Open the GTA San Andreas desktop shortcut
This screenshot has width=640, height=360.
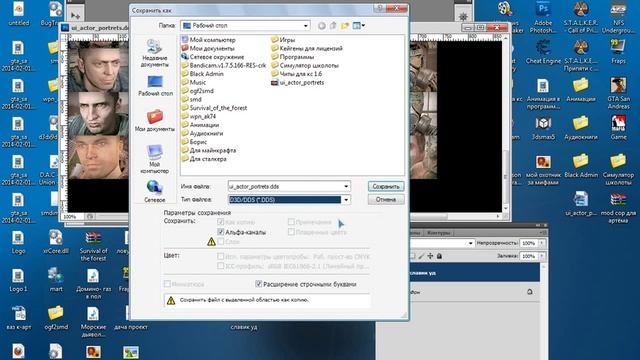click(x=618, y=93)
